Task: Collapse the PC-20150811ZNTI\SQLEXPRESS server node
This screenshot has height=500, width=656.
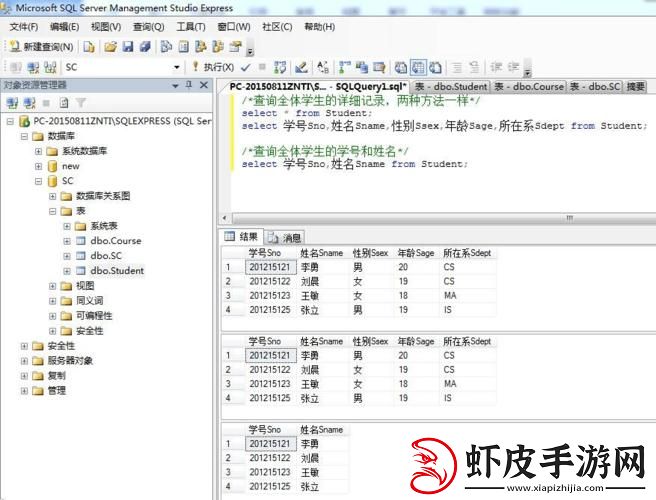Action: (10, 121)
